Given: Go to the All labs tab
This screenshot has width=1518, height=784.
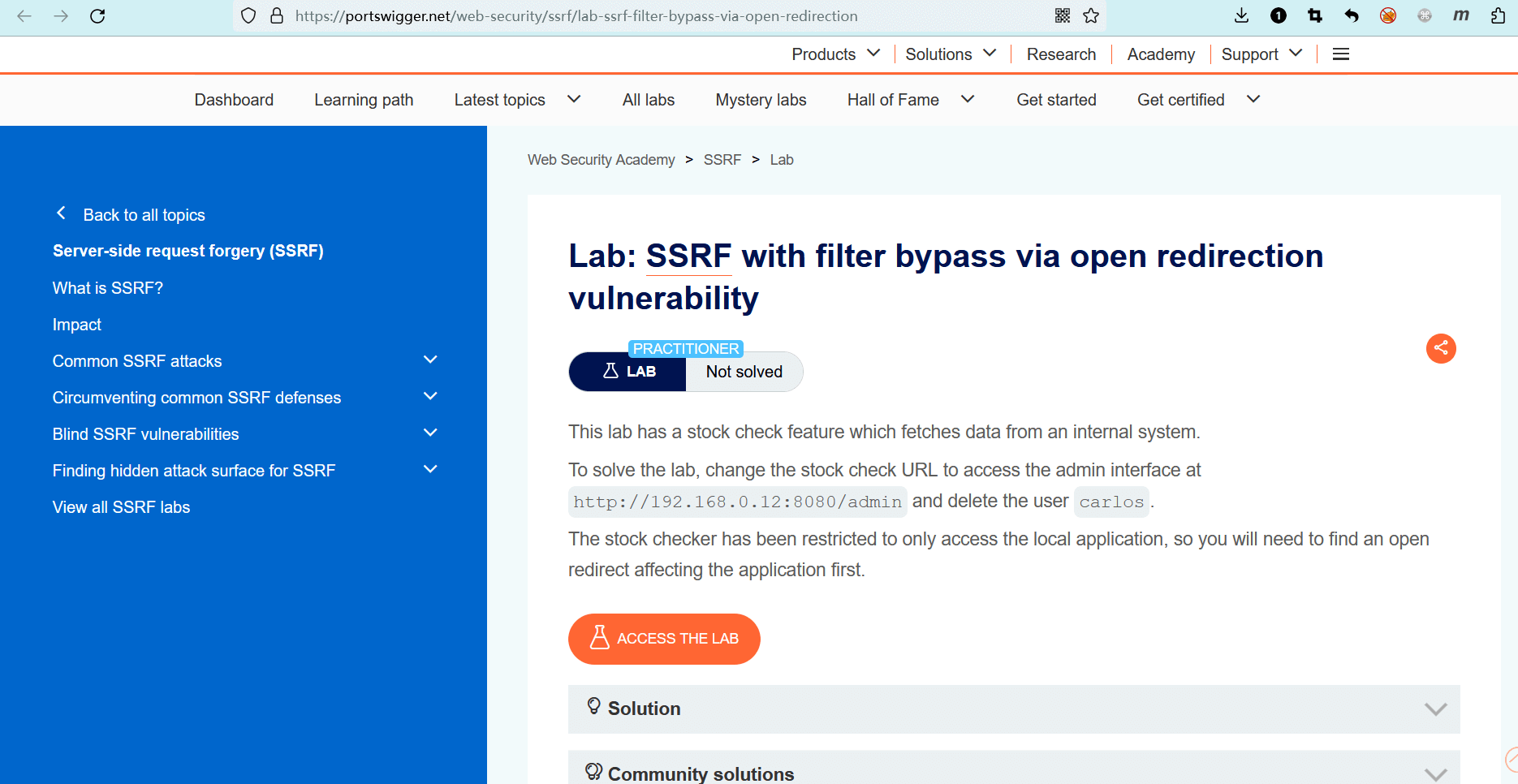Looking at the screenshot, I should pyautogui.click(x=648, y=100).
